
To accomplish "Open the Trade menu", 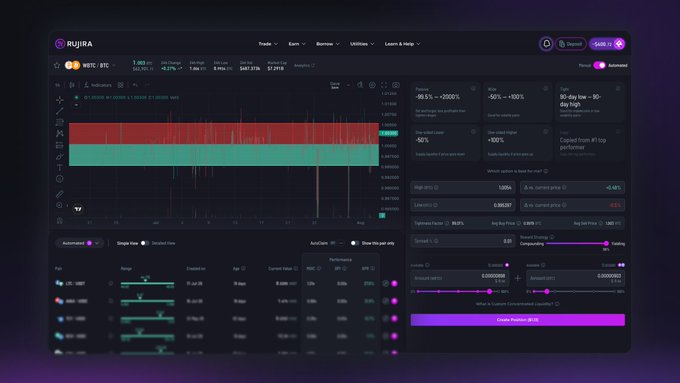I will (x=268, y=44).
